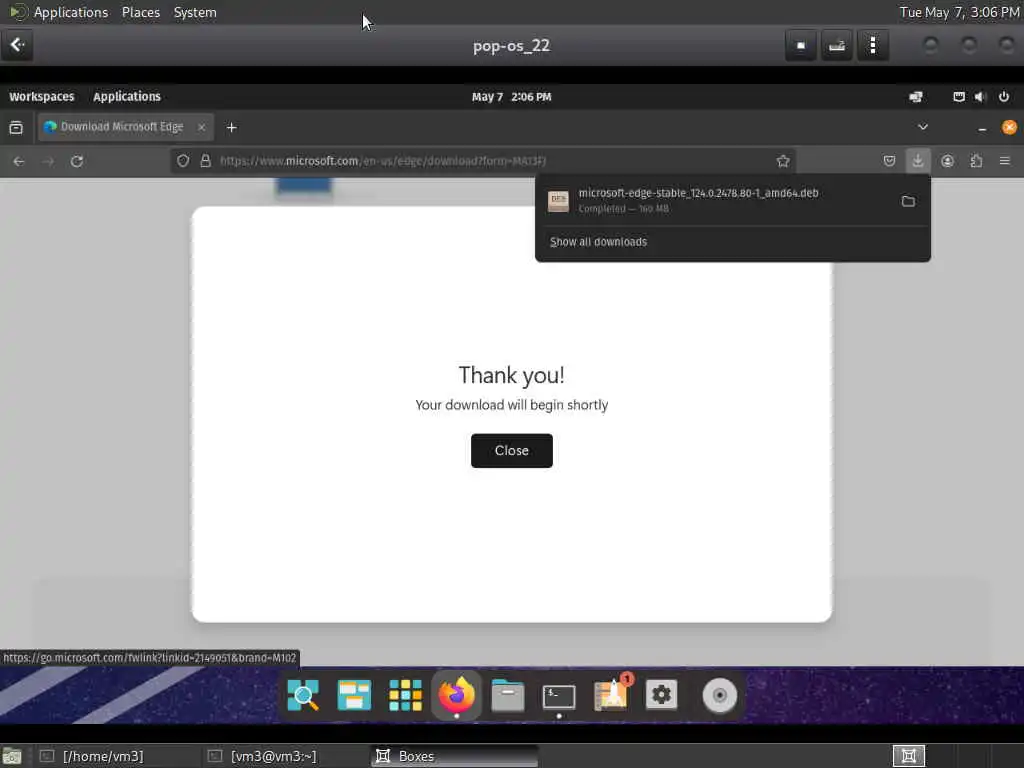Close the Download Microsoft Edge tab
The width and height of the screenshot is (1024, 768).
pos(202,127)
